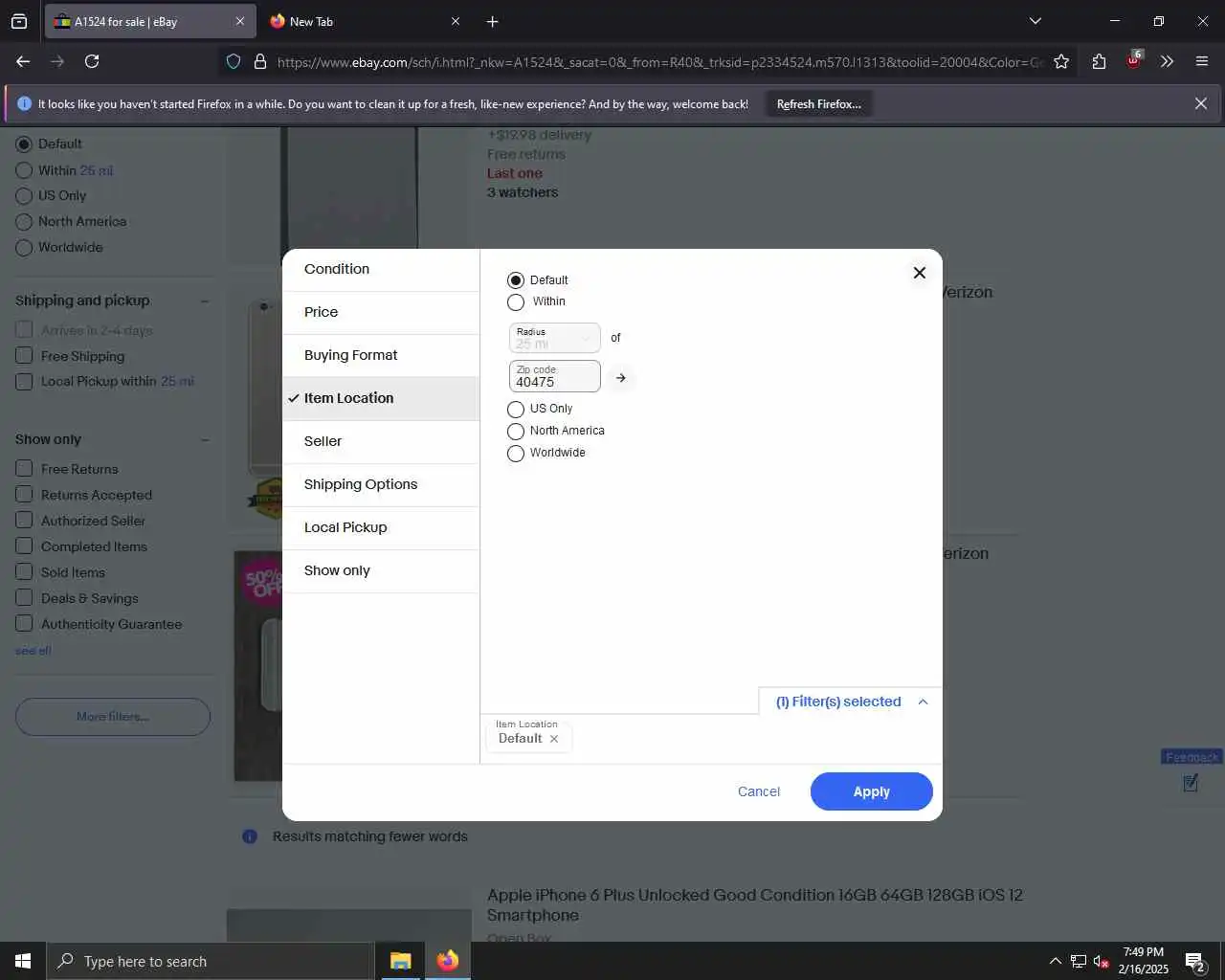Select the Within radio in dialog
The width and height of the screenshot is (1225, 980).
pyautogui.click(x=516, y=302)
